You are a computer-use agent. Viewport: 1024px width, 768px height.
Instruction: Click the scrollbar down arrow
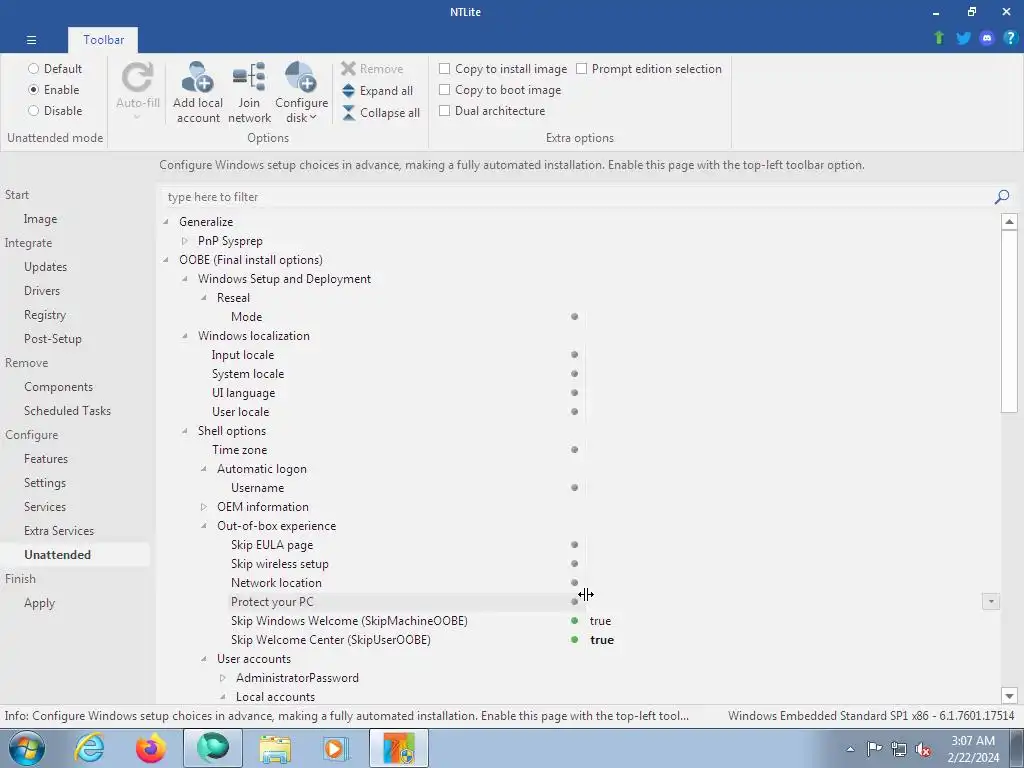pos(1009,696)
